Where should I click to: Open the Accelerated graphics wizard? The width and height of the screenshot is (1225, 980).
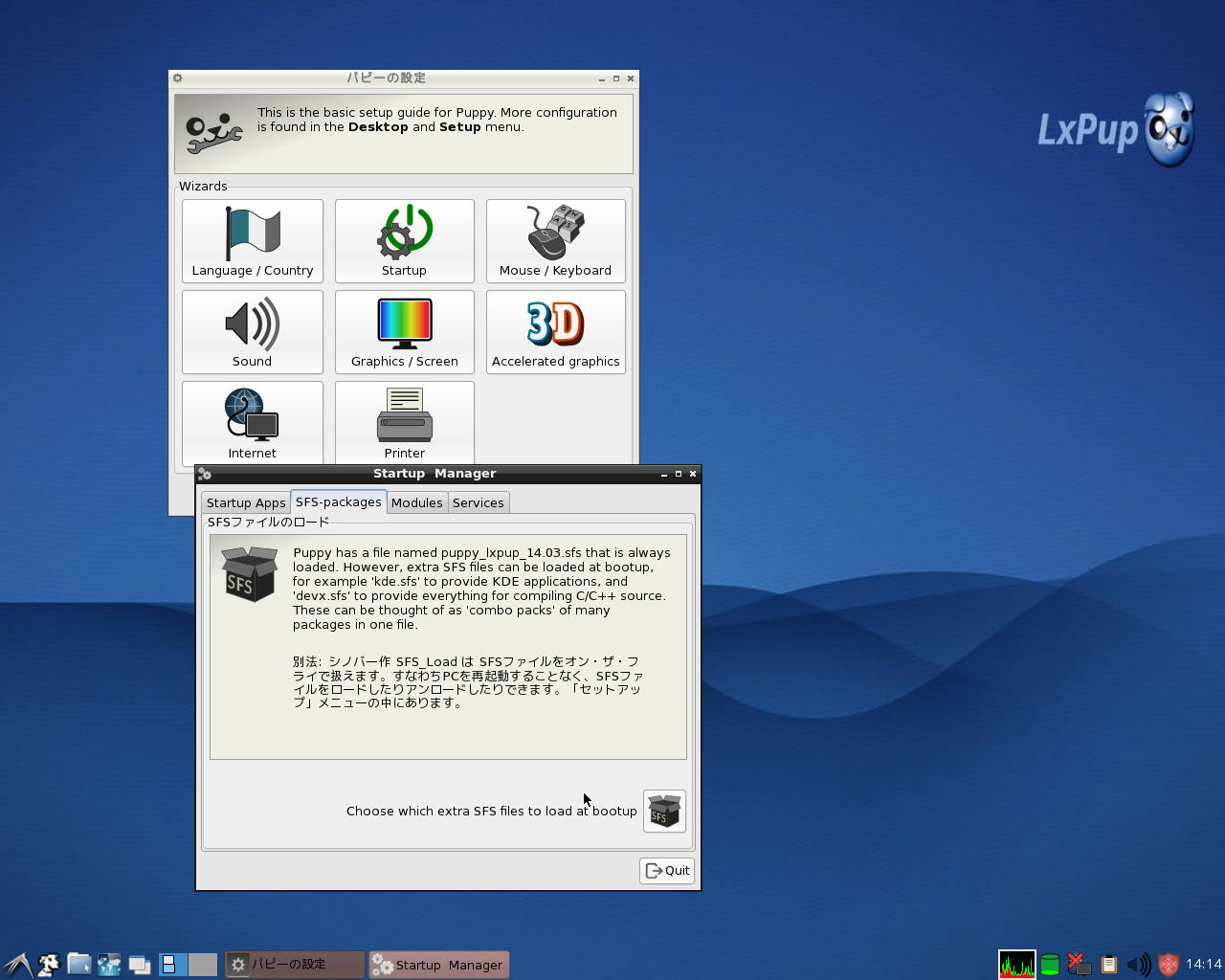[x=556, y=332]
